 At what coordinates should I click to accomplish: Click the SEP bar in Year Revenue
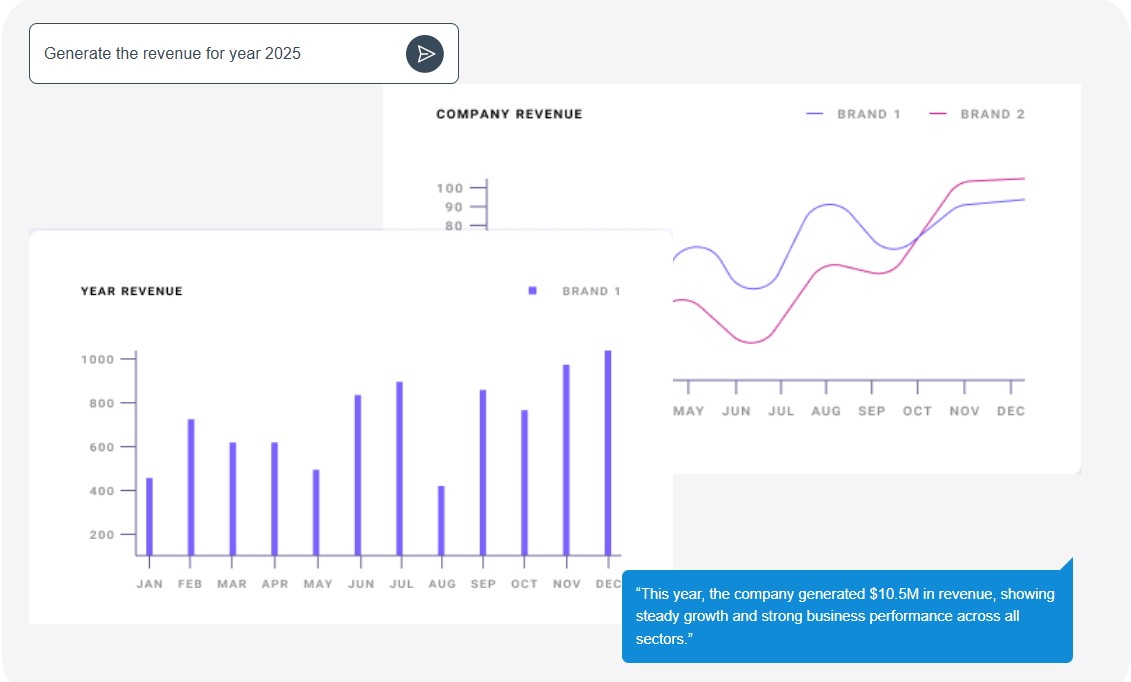(x=483, y=472)
